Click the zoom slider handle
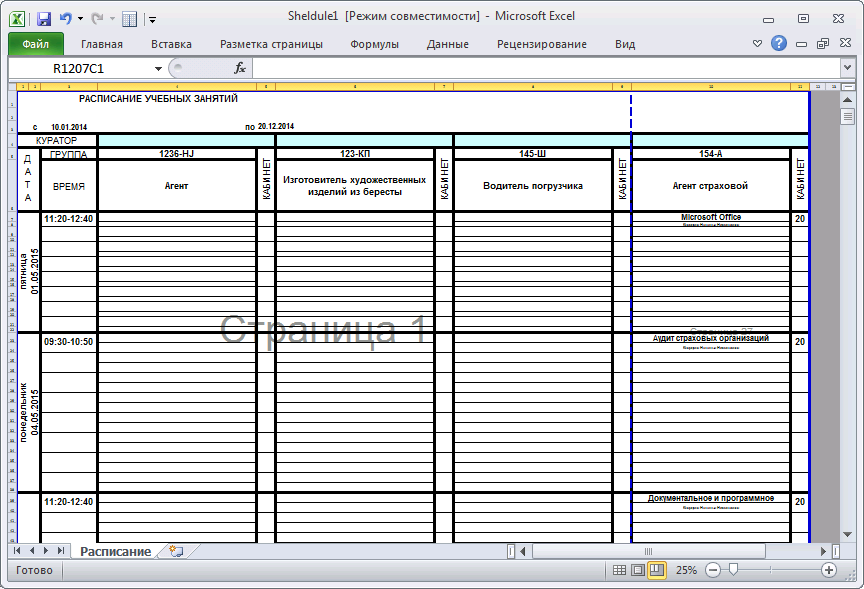The height and width of the screenshot is (589, 864). (x=733, y=570)
